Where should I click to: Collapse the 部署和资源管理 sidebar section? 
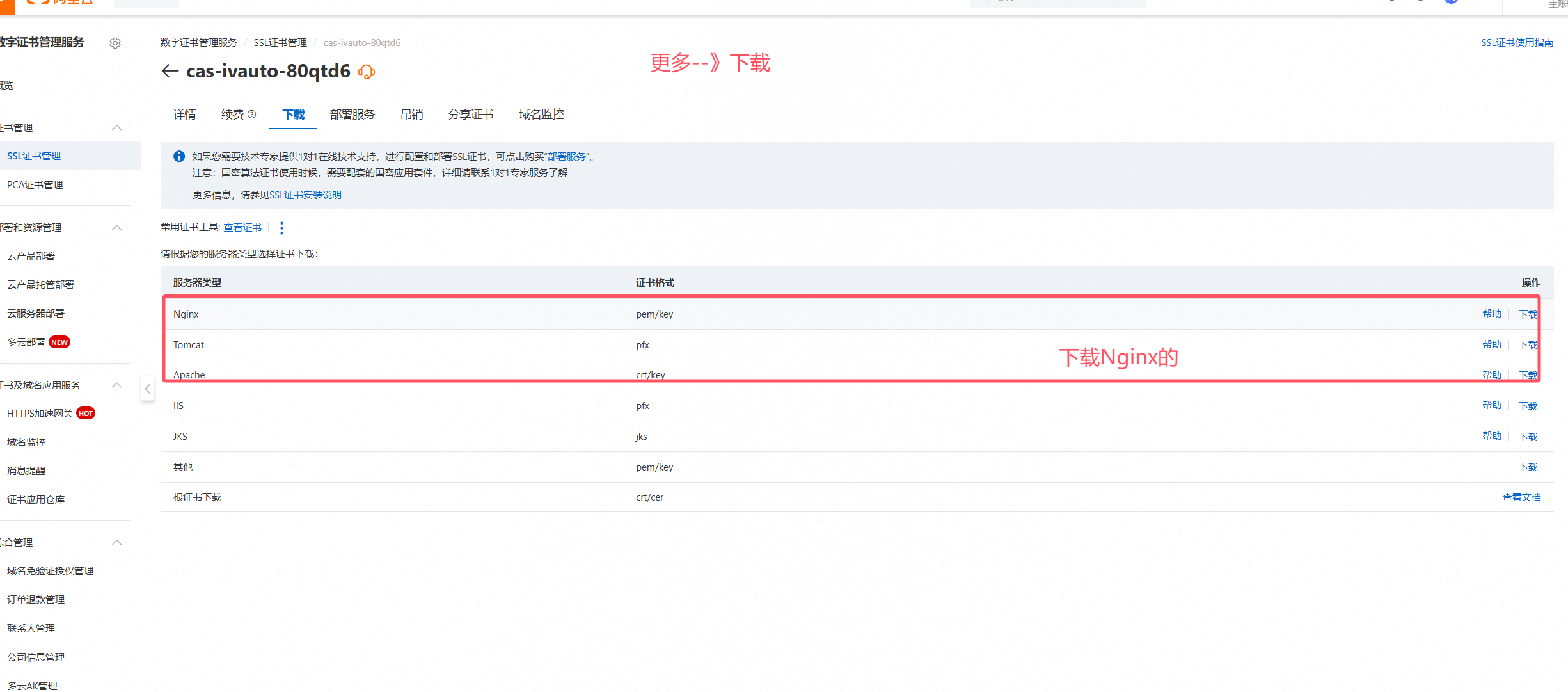coord(117,228)
